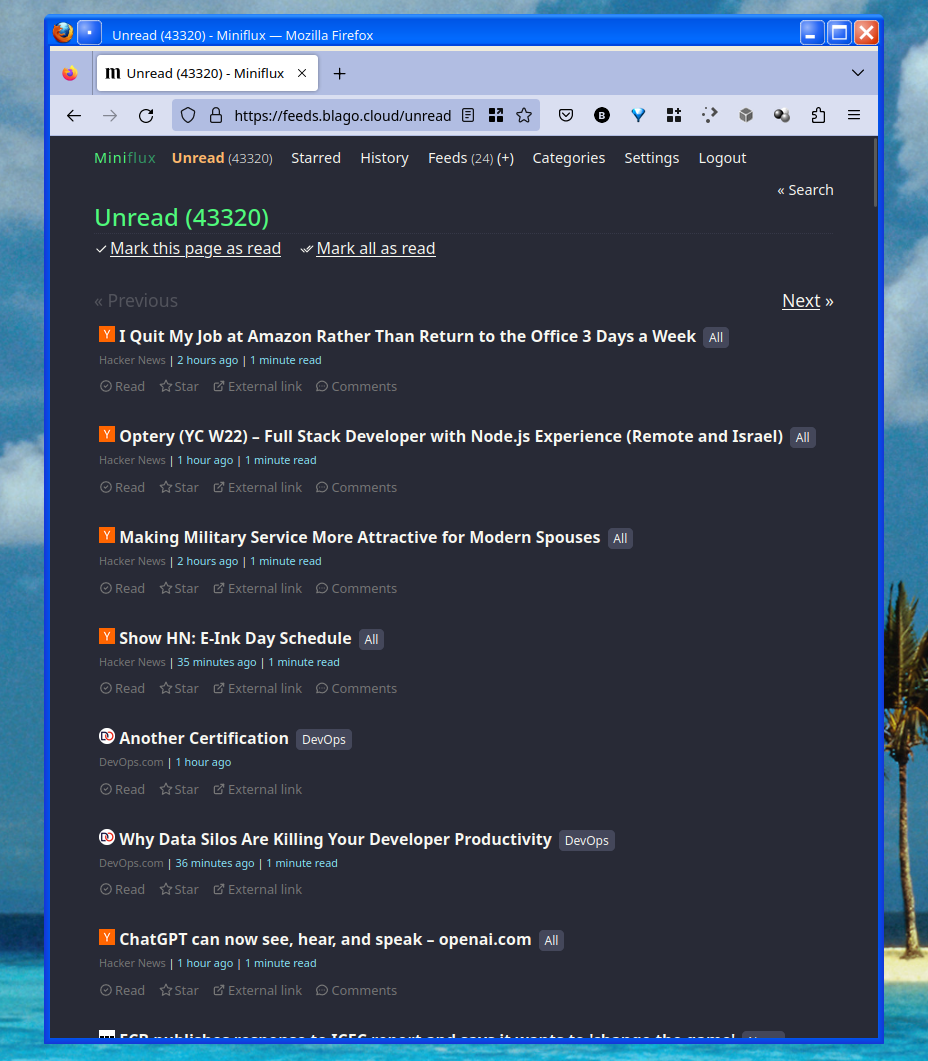The width and height of the screenshot is (928, 1061).
Task: Mark the Amazon article as Read
Action: (x=123, y=386)
